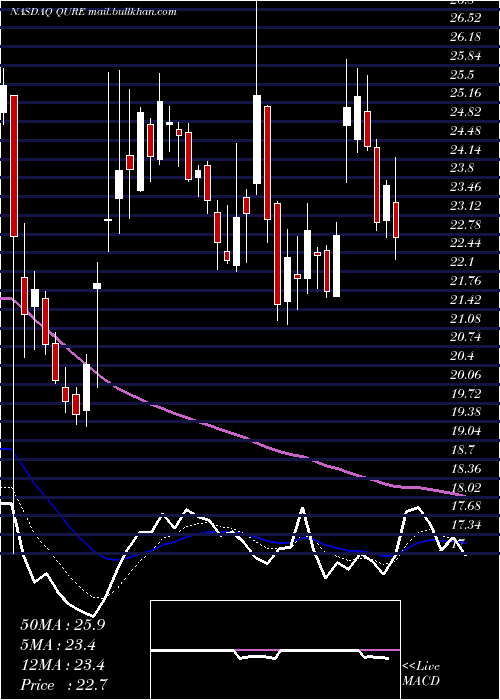The image size is (500, 700).
Task: Click the NASDAQ QURE mail.bullkhan.com title text
Action: pyautogui.click(x=93, y=12)
